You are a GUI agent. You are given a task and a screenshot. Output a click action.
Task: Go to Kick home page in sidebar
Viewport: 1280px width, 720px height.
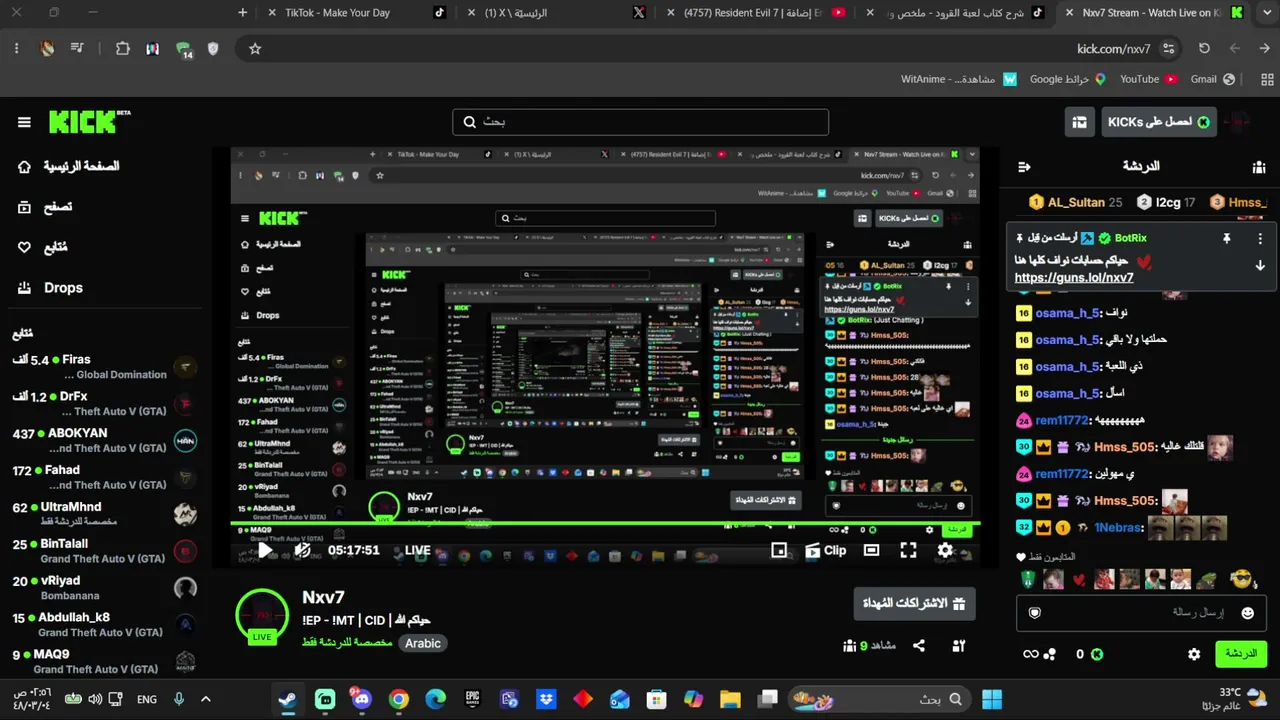click(x=68, y=166)
